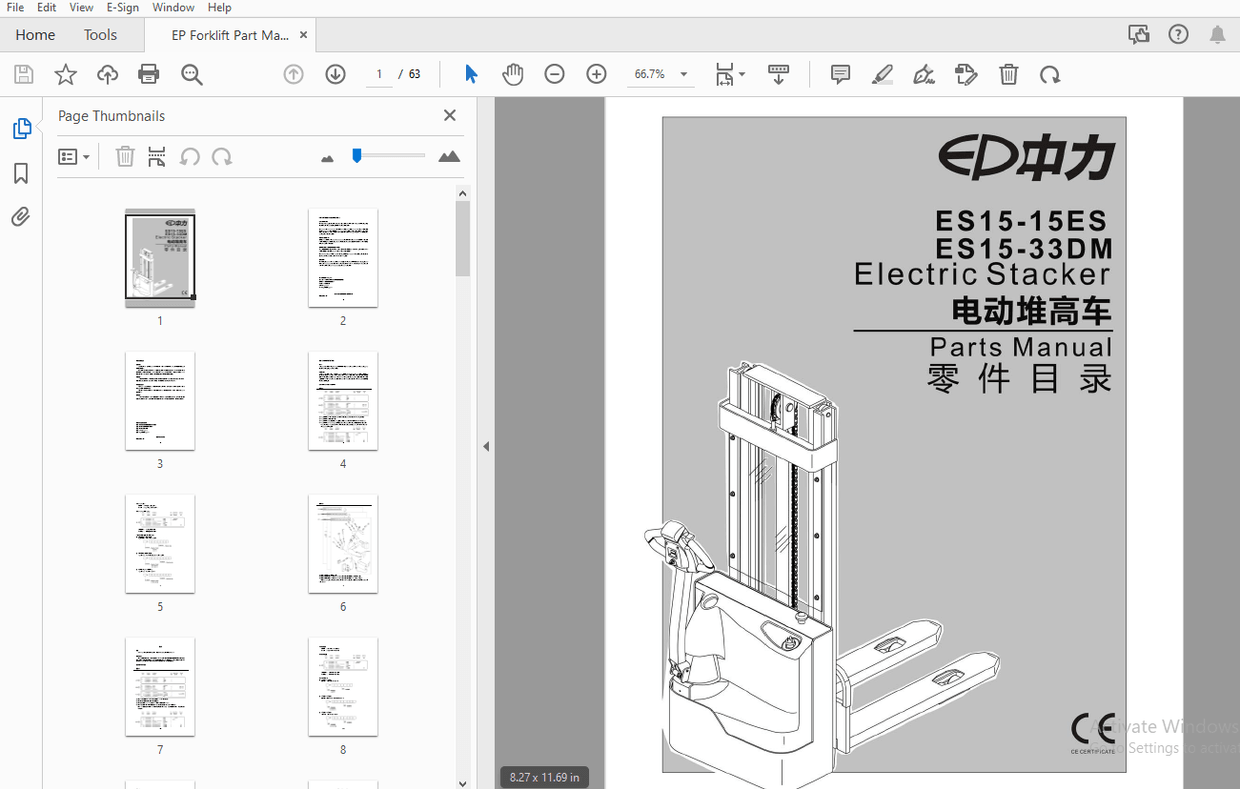Image resolution: width=1240 pixels, height=789 pixels.
Task: Close the Page Thumbnails panel
Action: [x=449, y=115]
